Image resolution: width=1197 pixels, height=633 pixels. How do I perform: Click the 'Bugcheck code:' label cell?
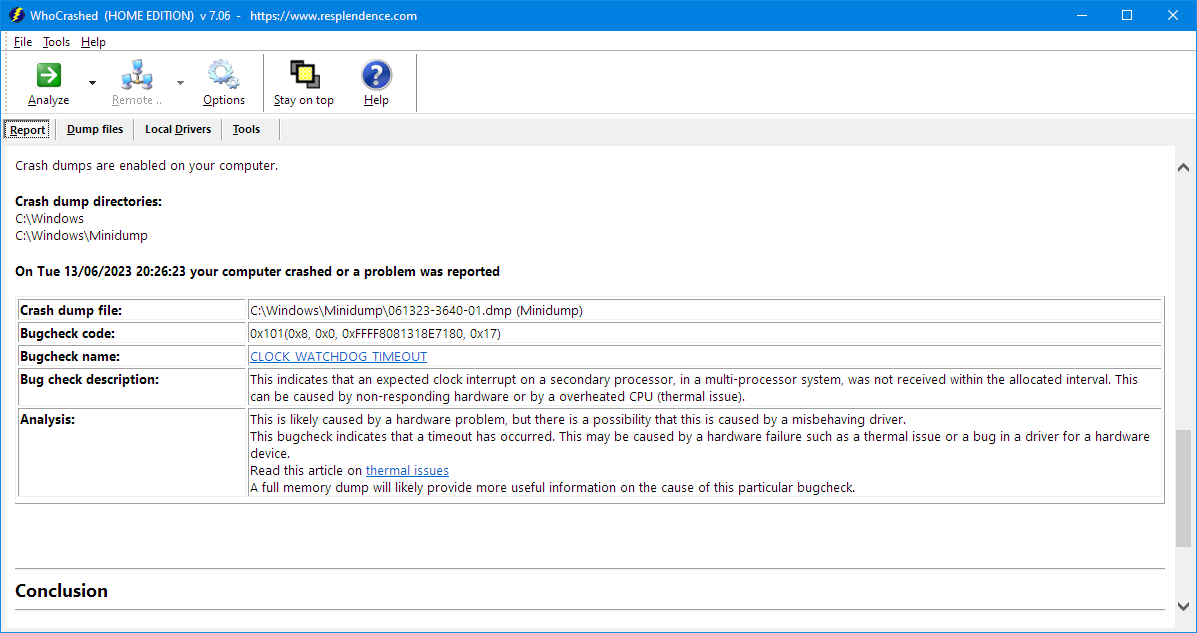click(131, 334)
